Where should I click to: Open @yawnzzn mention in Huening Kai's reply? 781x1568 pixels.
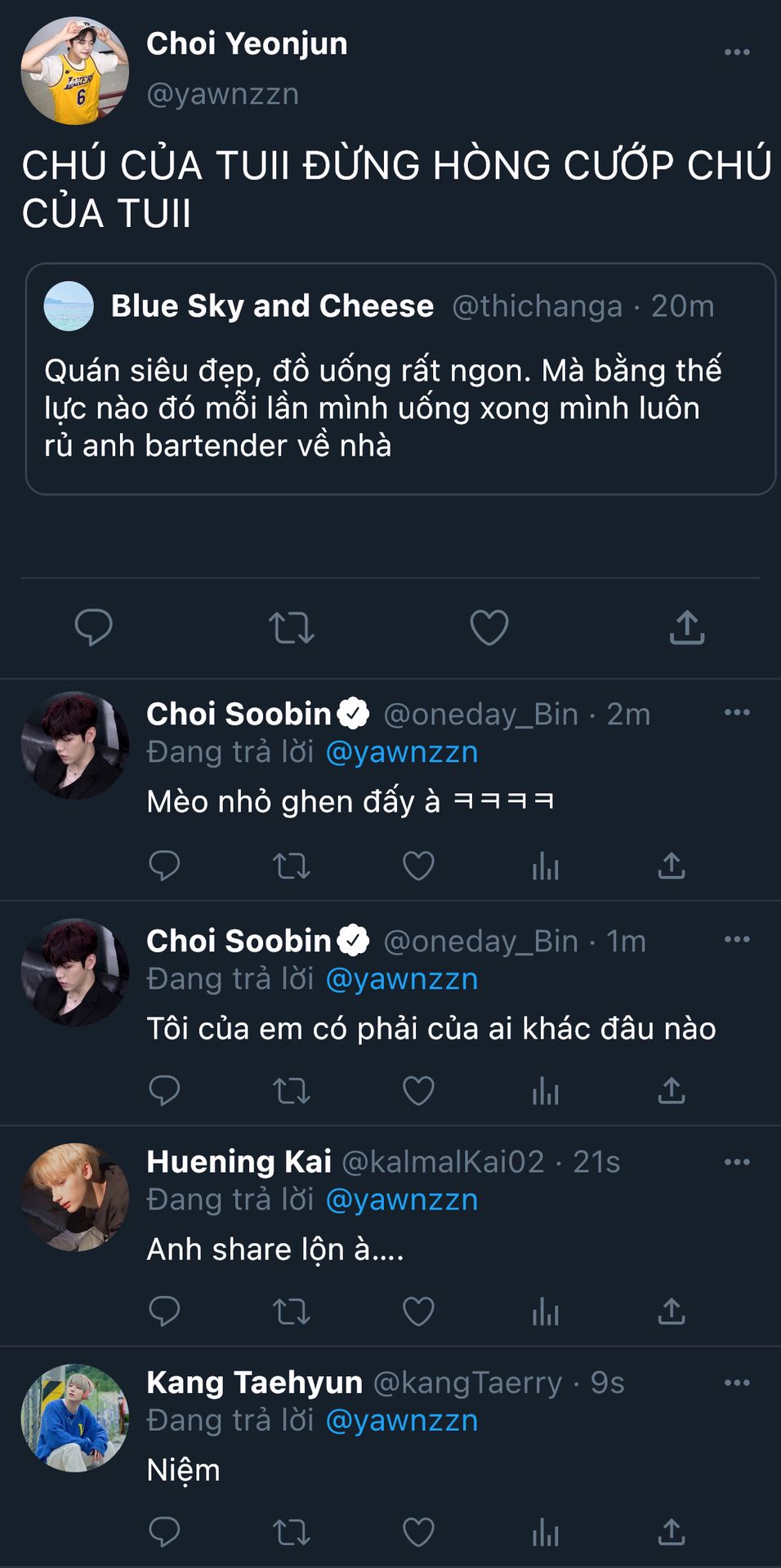pyautogui.click(x=402, y=1200)
